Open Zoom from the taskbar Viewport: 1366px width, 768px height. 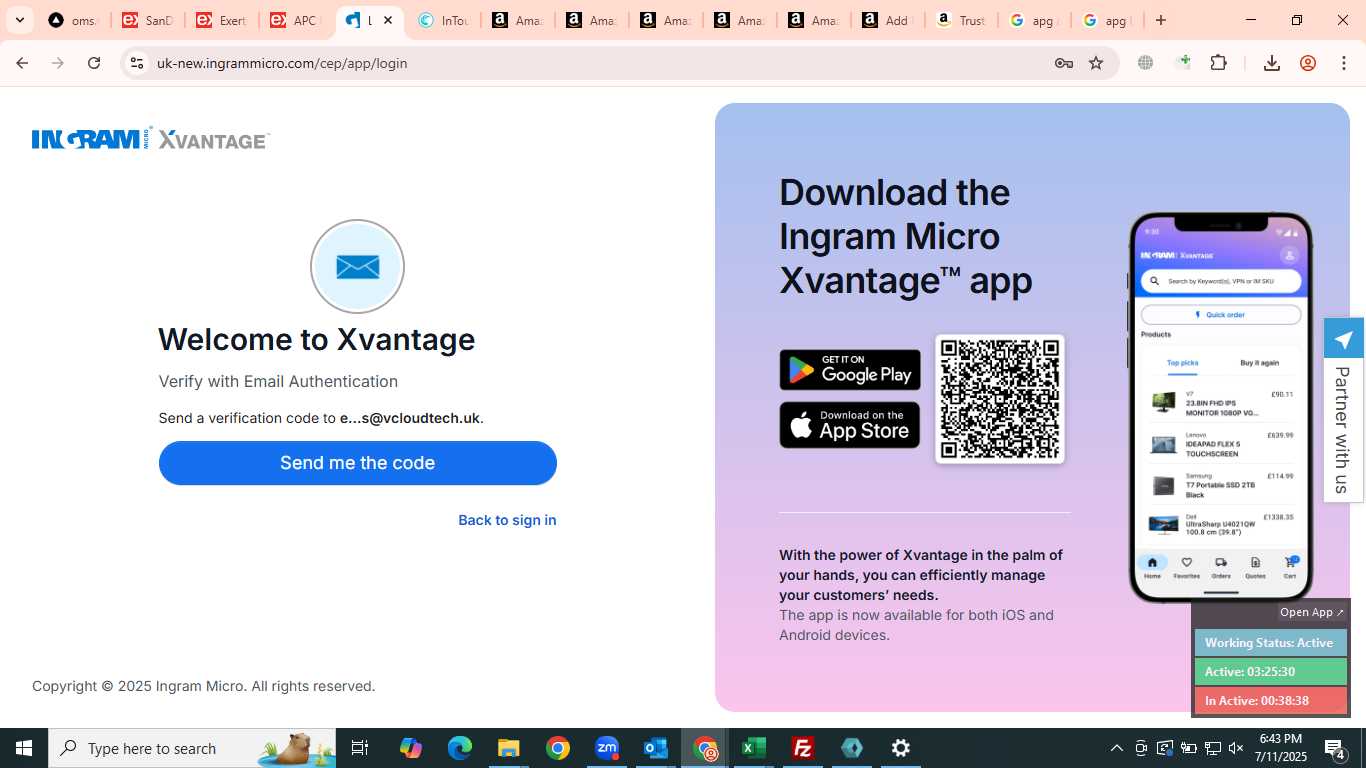(607, 748)
